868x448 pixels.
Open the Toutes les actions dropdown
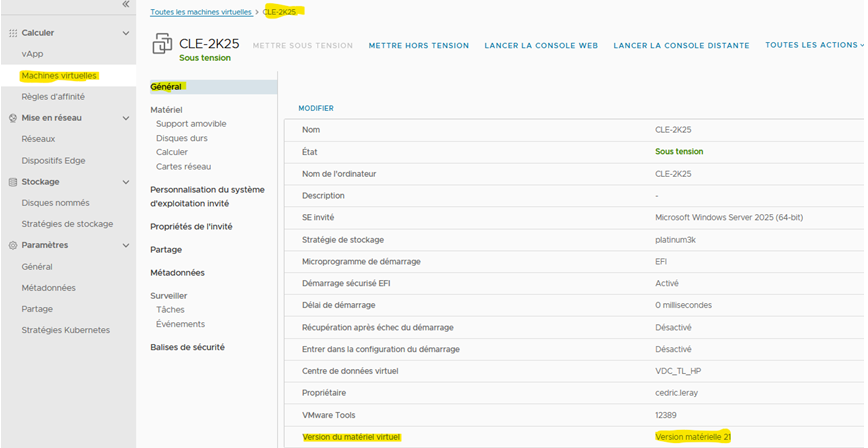click(x=814, y=45)
